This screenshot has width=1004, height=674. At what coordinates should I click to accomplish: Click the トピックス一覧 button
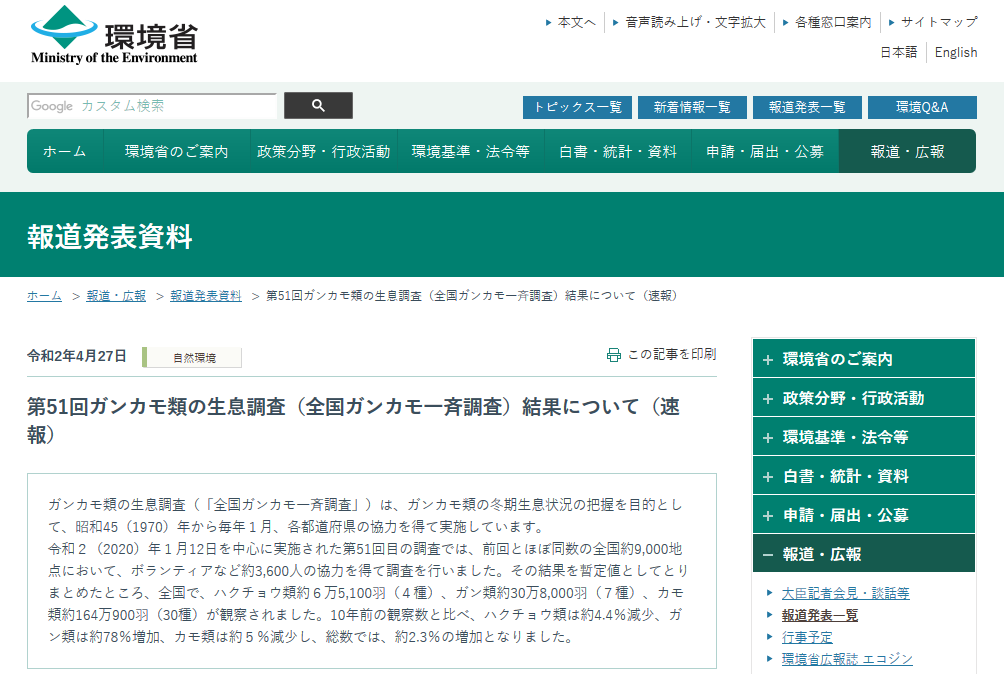577,107
